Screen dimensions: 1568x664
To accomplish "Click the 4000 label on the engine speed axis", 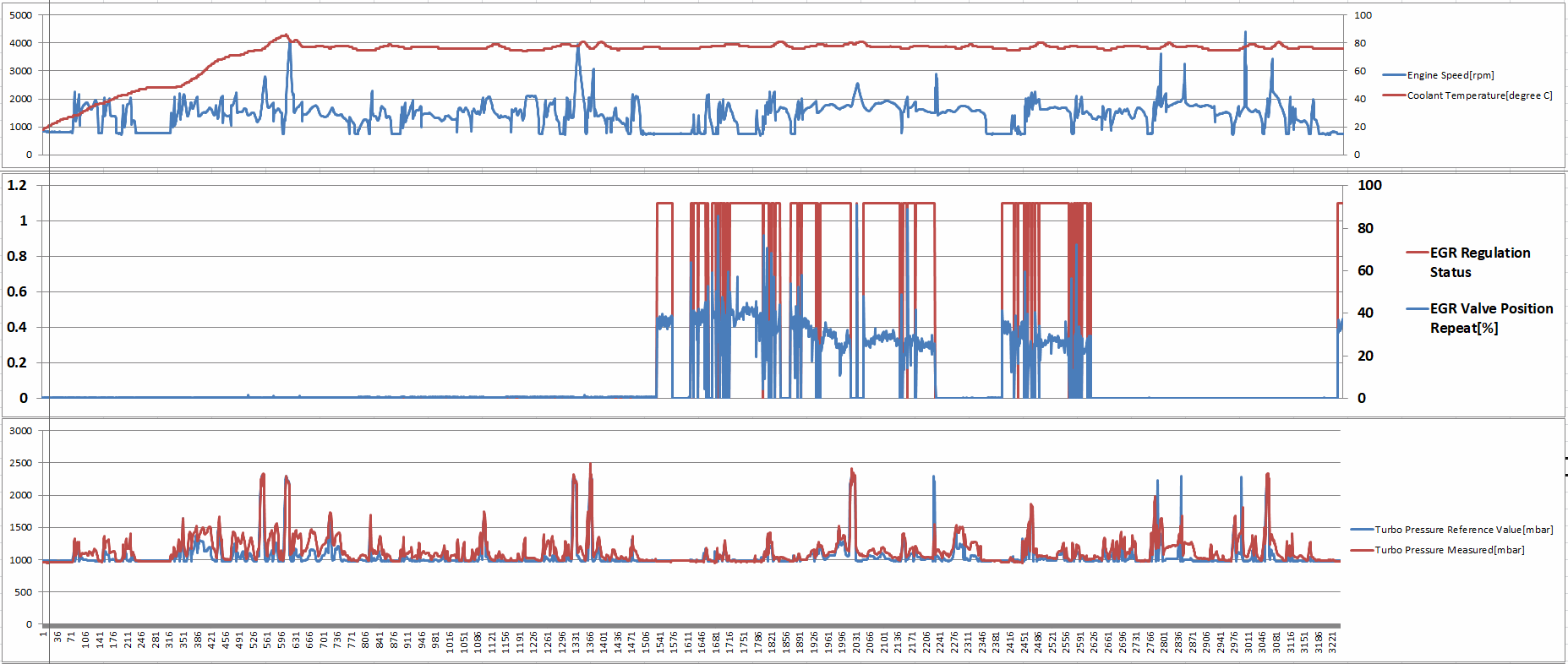I will (21, 43).
